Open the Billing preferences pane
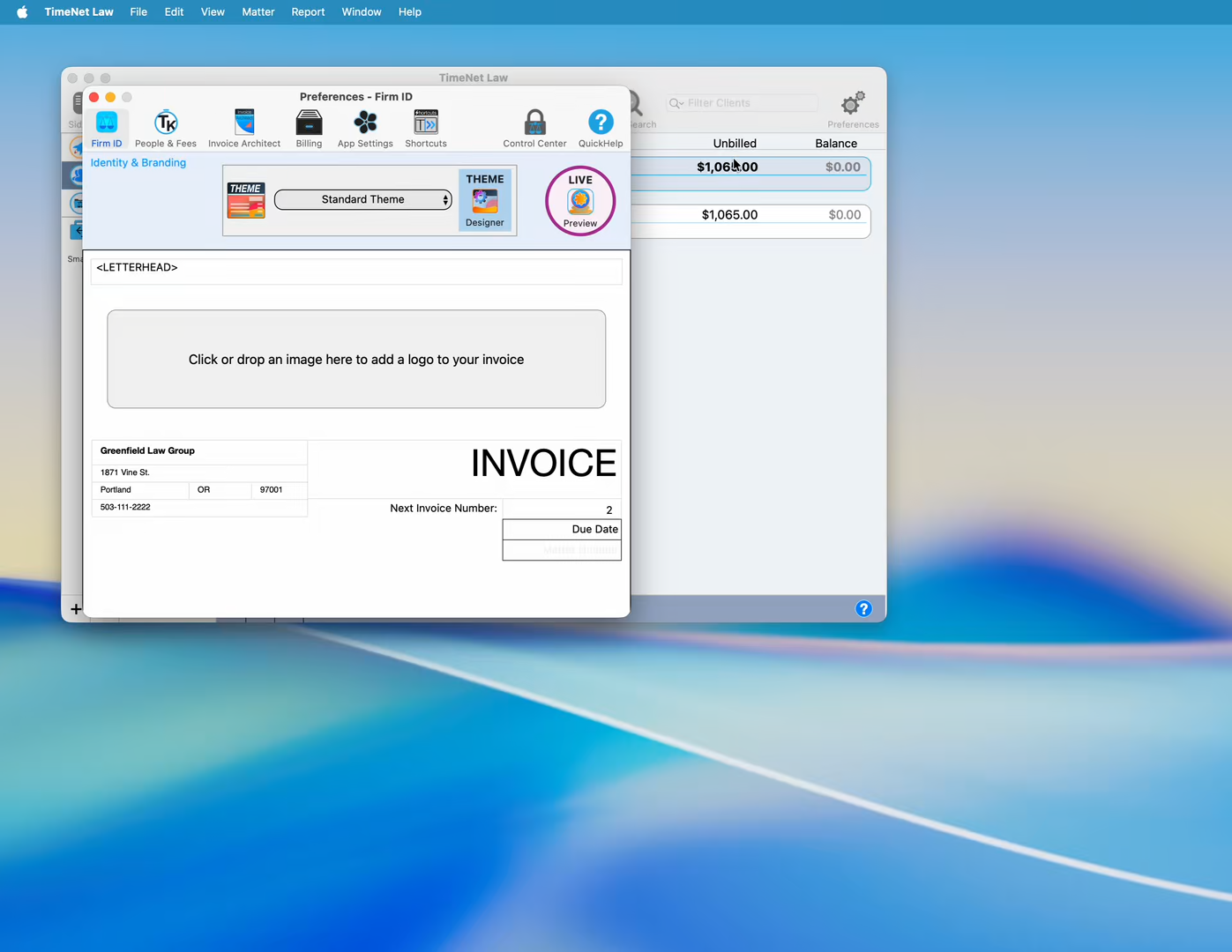This screenshot has width=1232, height=952. [x=309, y=129]
